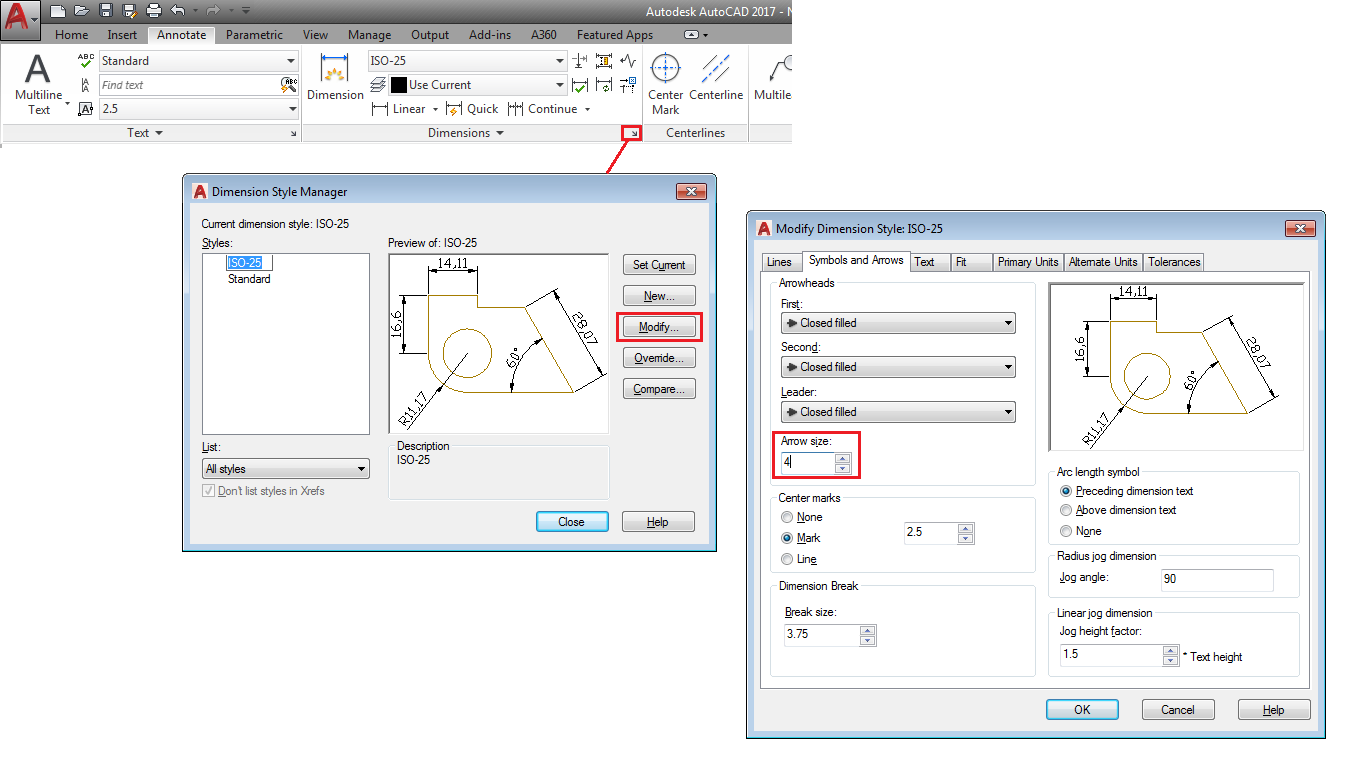Image resolution: width=1356 pixels, height=764 pixels.
Task: Click the New... button in Style Manager
Action: tap(659, 296)
